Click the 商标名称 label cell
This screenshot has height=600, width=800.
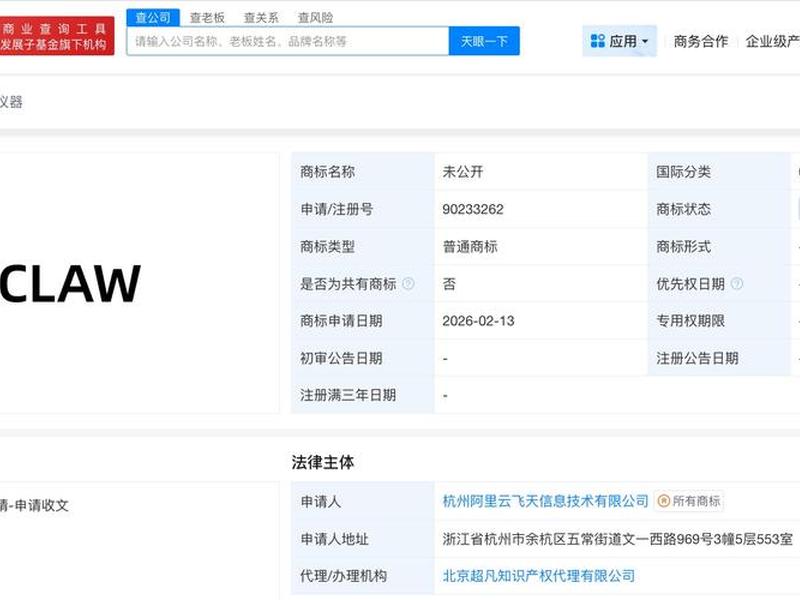coord(363,172)
